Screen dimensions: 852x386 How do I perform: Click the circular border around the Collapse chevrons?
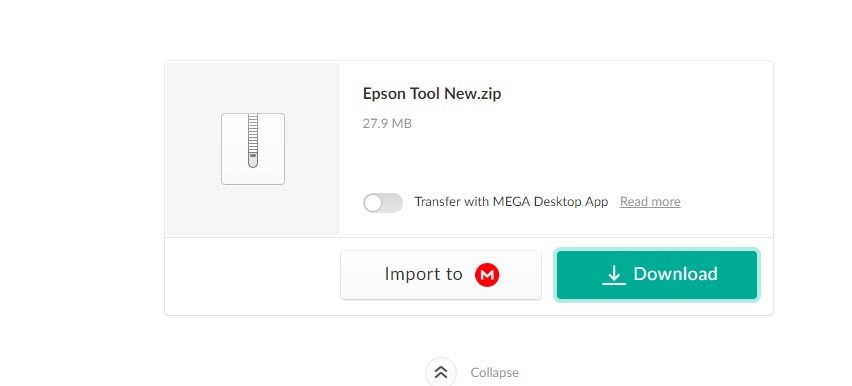point(441,372)
